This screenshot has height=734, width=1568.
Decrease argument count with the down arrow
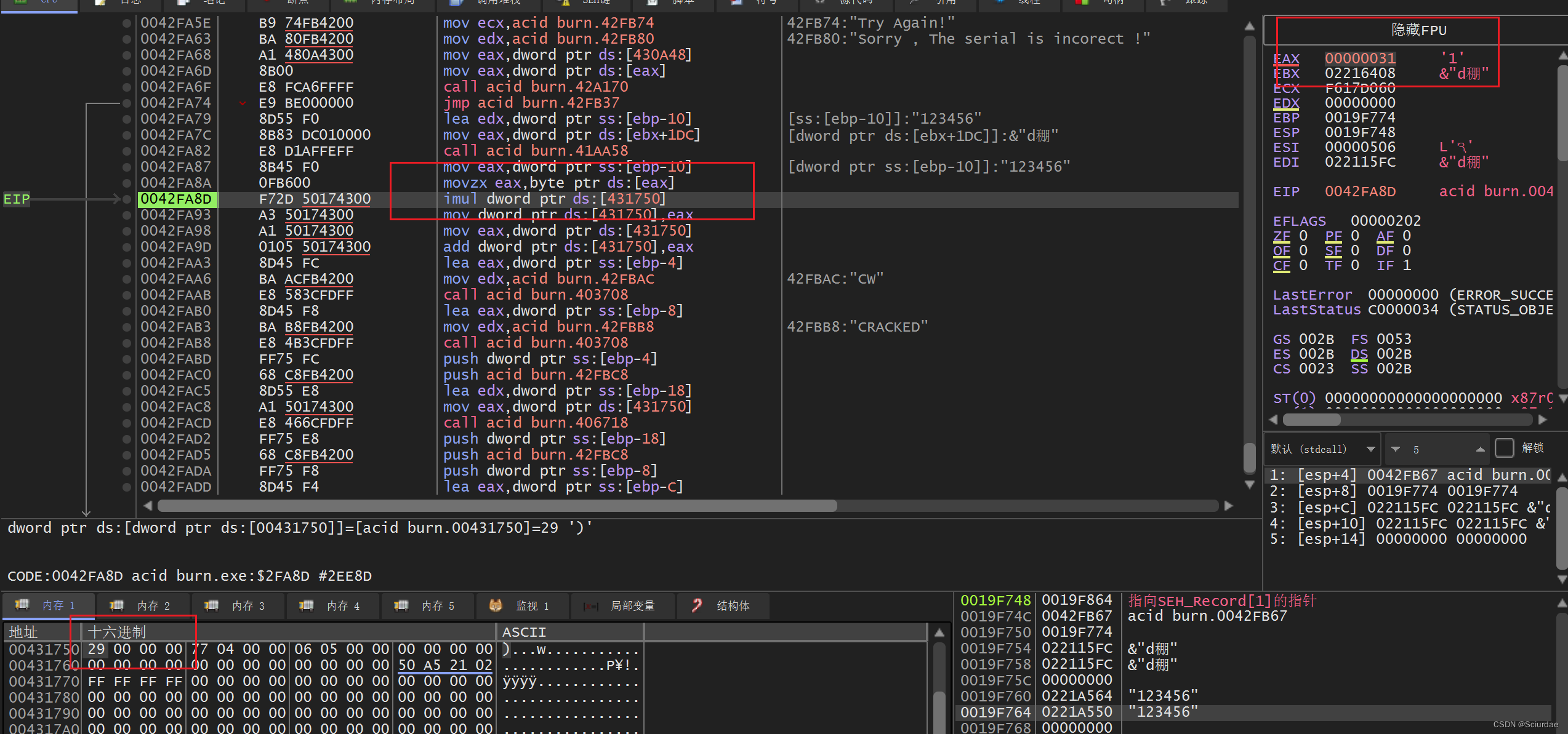(x=1396, y=449)
